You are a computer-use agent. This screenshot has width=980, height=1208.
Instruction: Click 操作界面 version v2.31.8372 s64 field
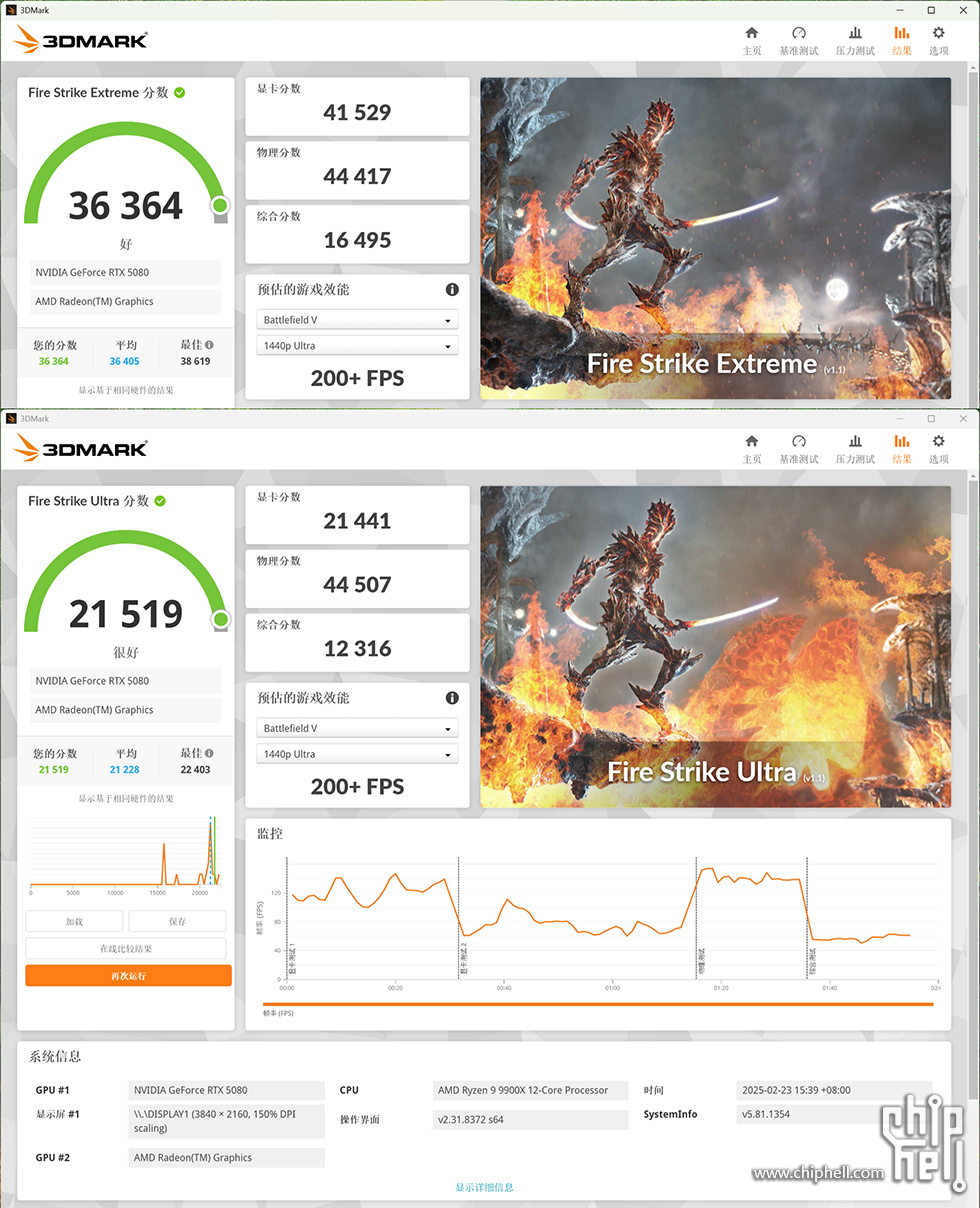(x=531, y=1119)
